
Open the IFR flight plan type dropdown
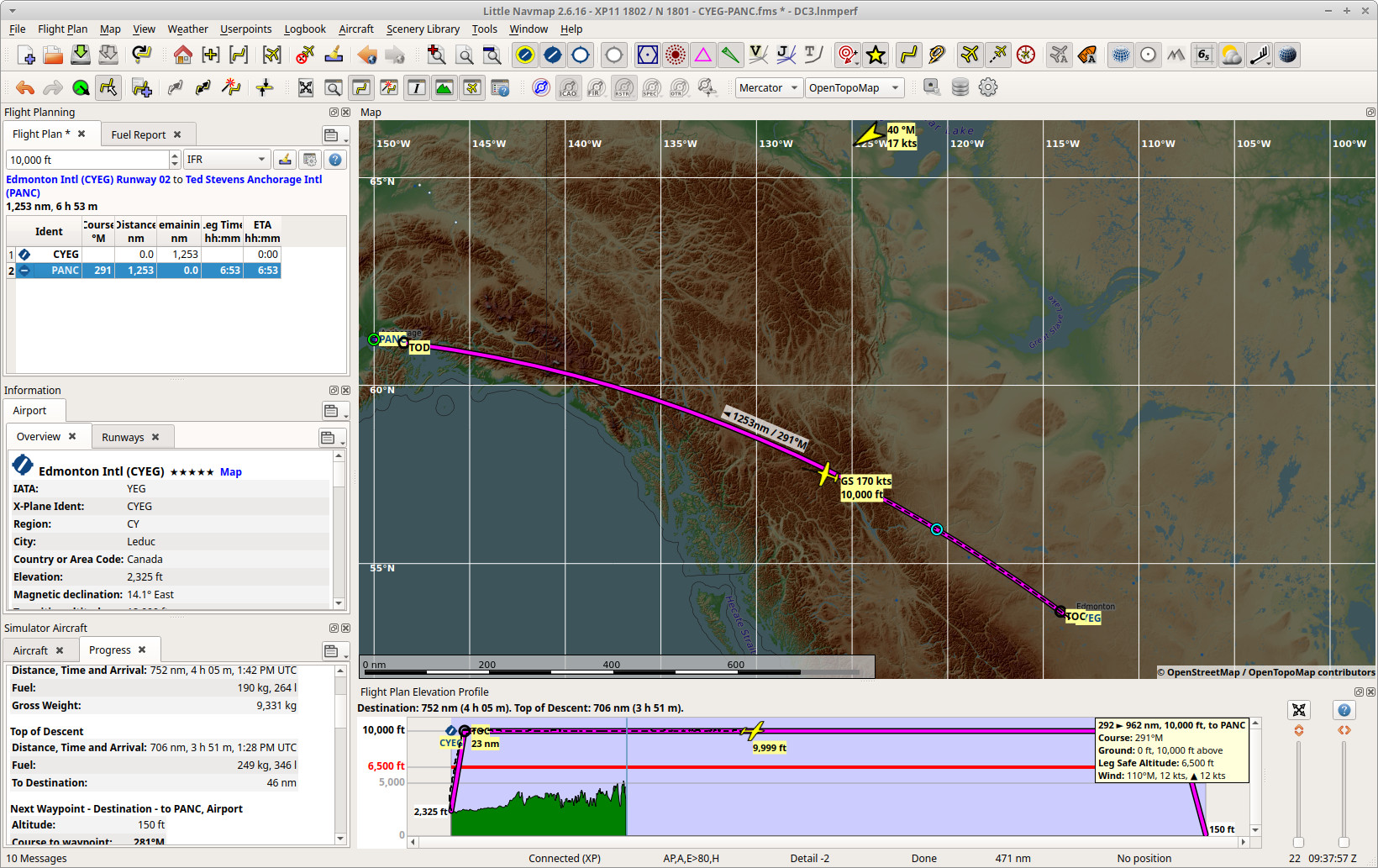[227, 159]
